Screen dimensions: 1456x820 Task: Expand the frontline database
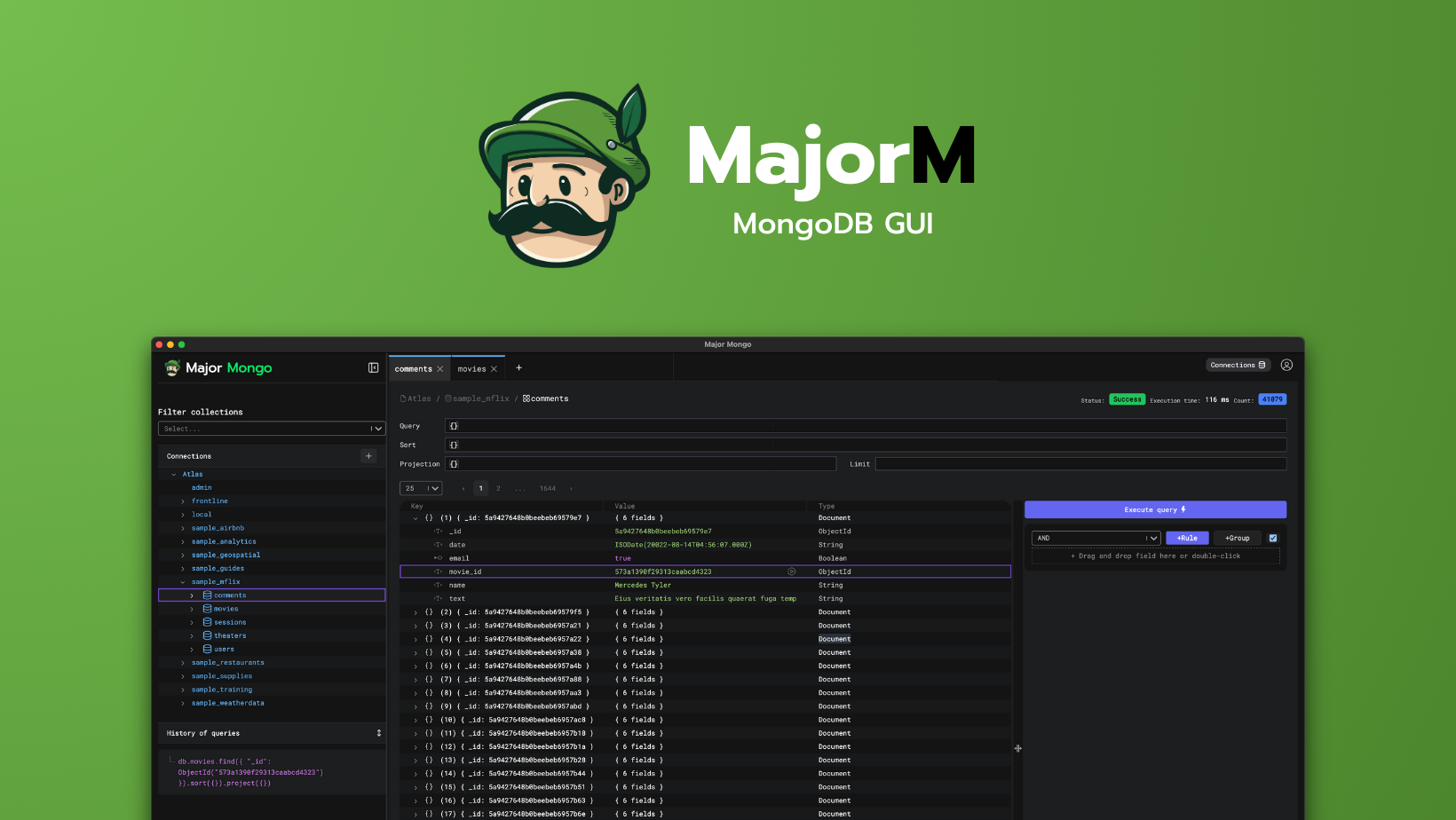point(183,501)
